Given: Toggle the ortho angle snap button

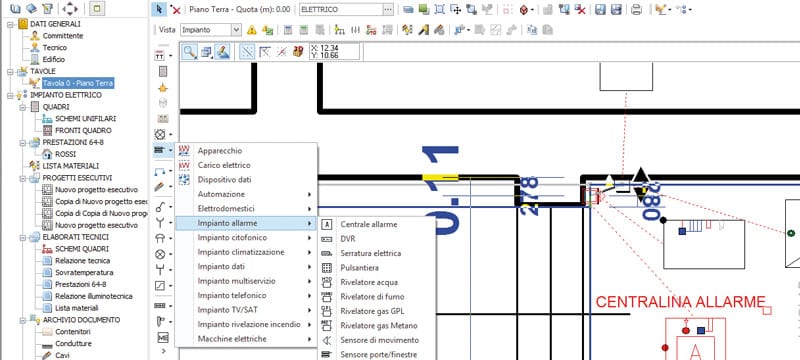Looking at the screenshot, I should point(265,52).
